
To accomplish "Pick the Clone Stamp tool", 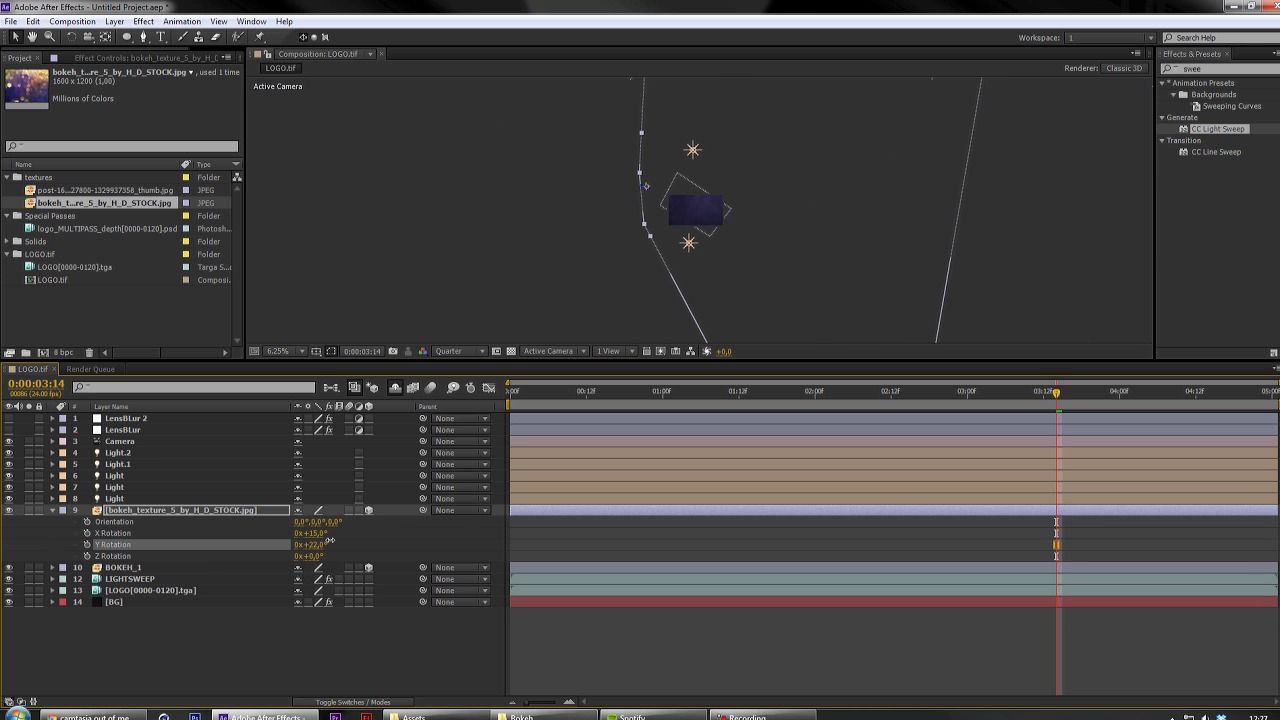I will click(198, 37).
